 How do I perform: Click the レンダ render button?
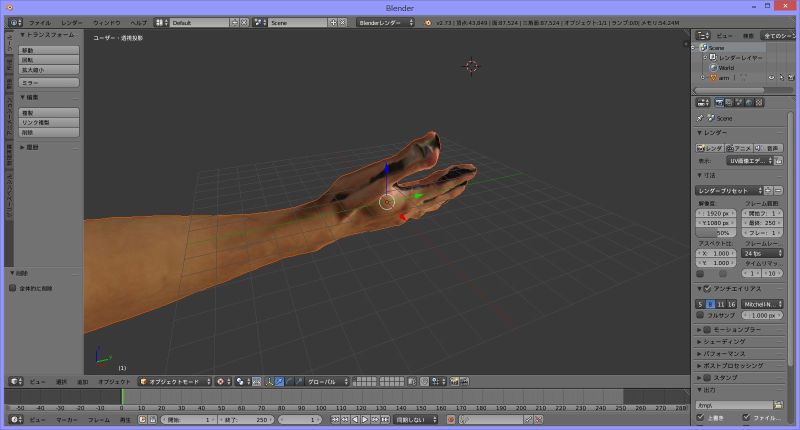click(x=710, y=148)
